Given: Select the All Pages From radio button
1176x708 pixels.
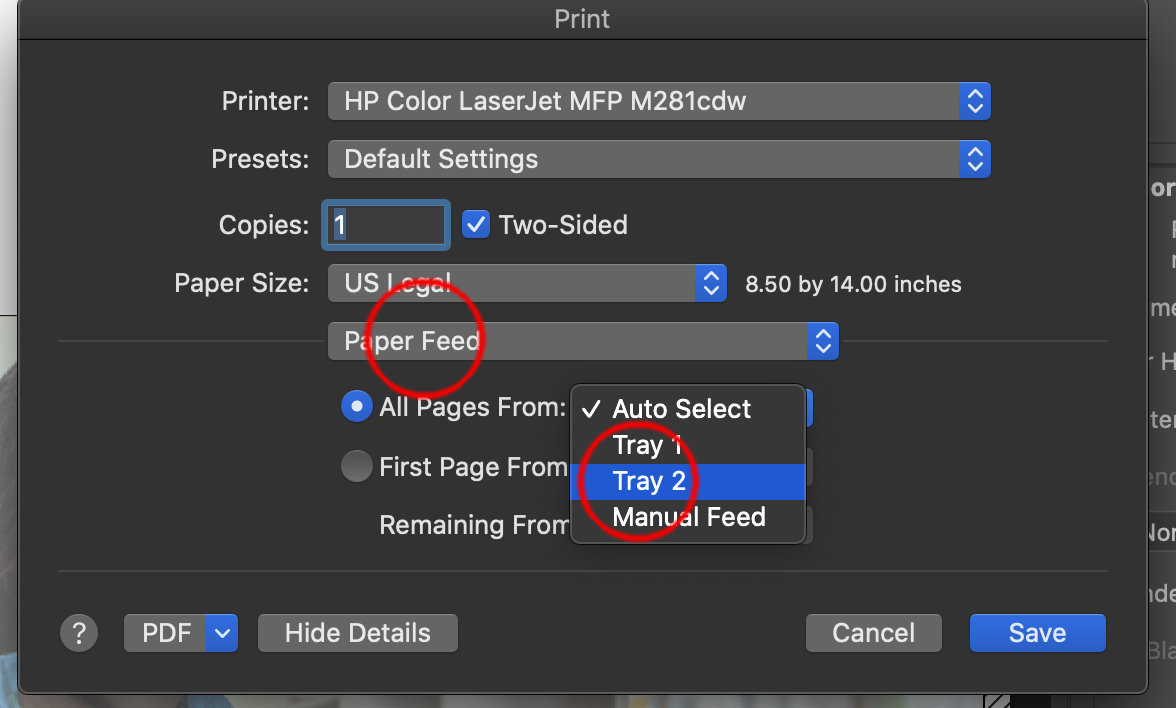Looking at the screenshot, I should click(x=357, y=407).
